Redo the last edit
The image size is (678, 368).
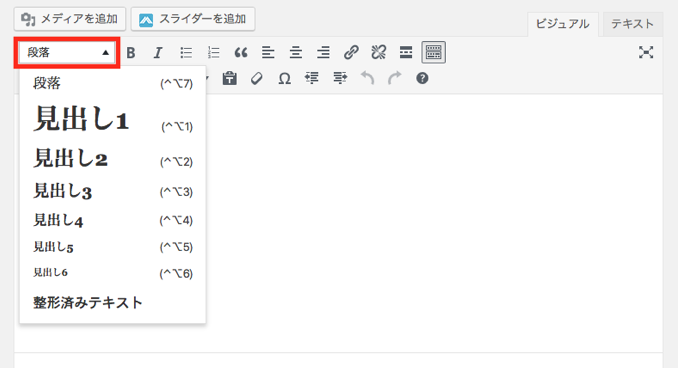click(394, 79)
